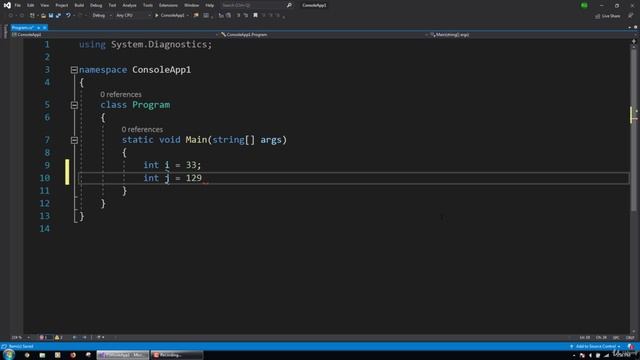Open the Debug menu
The height and width of the screenshot is (360, 640).
point(96,5)
